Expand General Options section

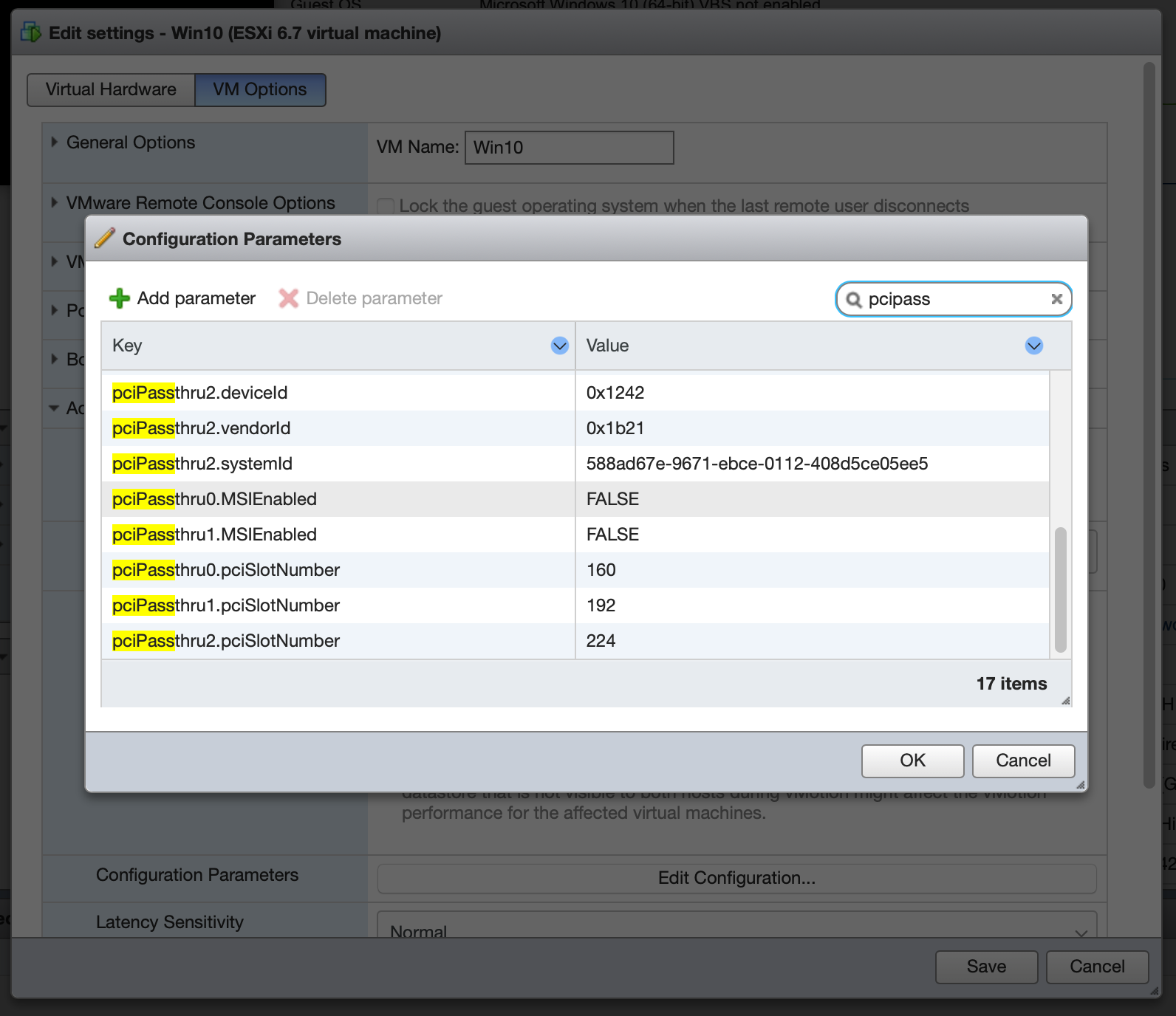54,142
